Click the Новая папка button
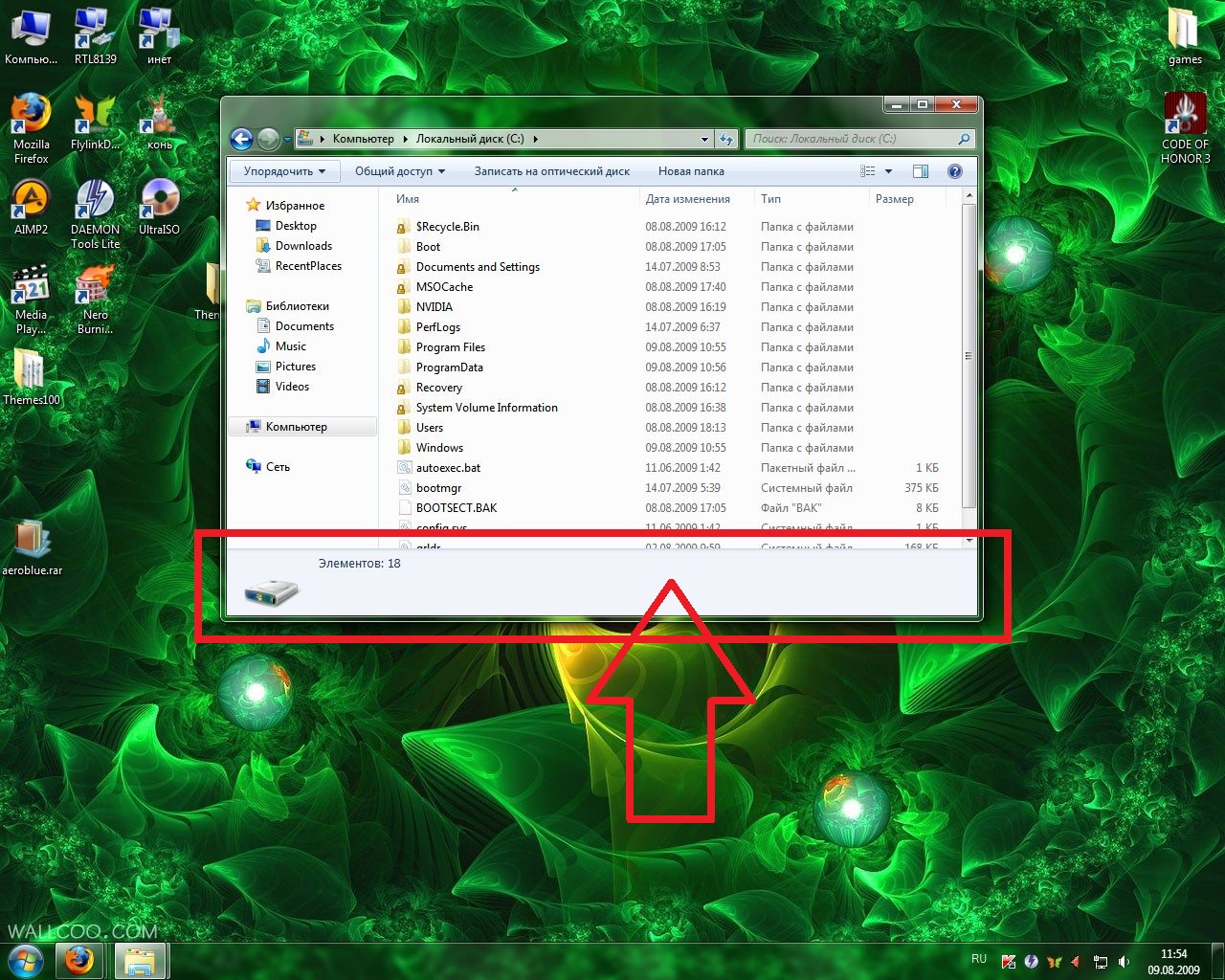The width and height of the screenshot is (1225, 980). [x=691, y=171]
